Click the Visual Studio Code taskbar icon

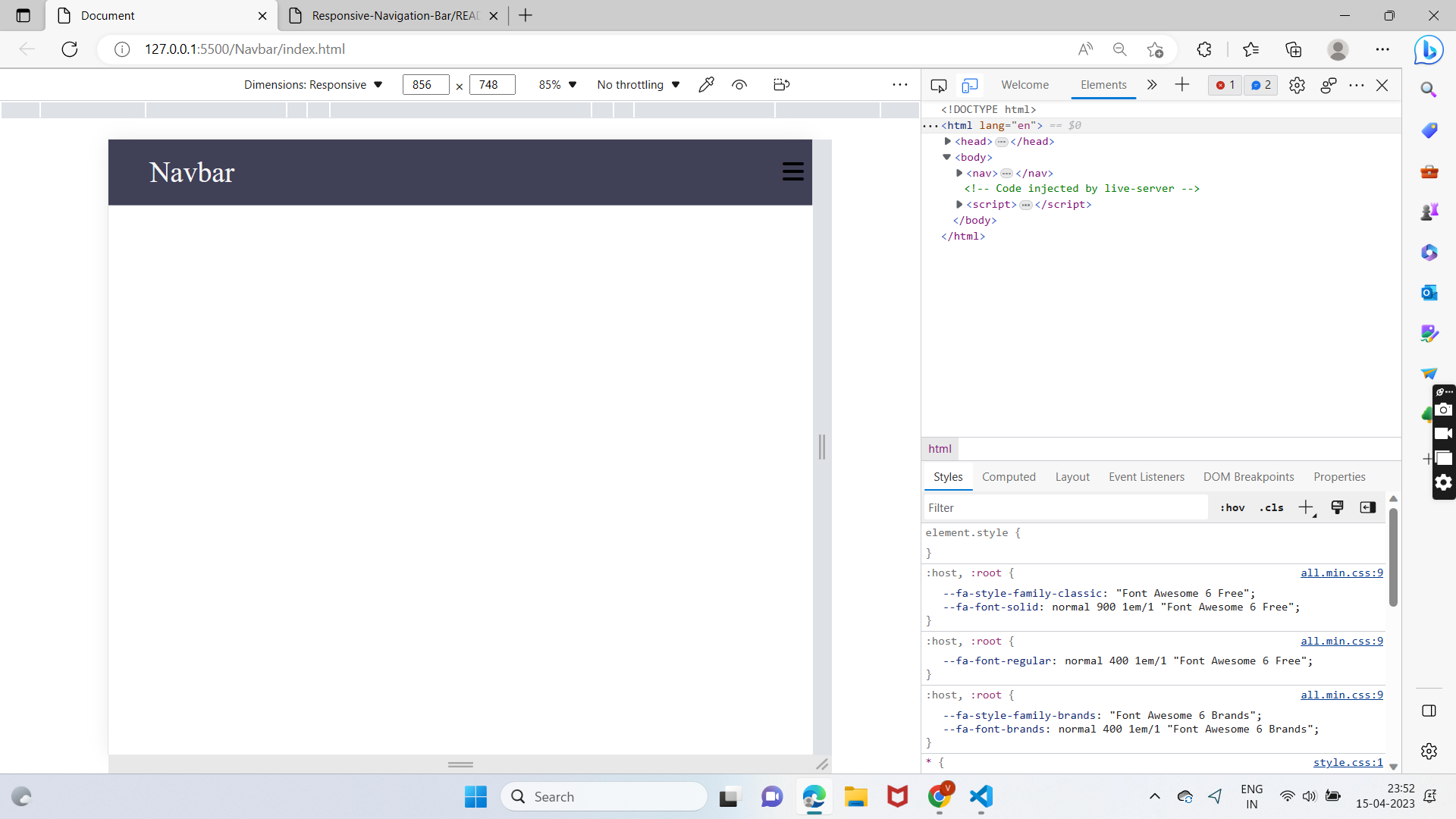(x=981, y=797)
